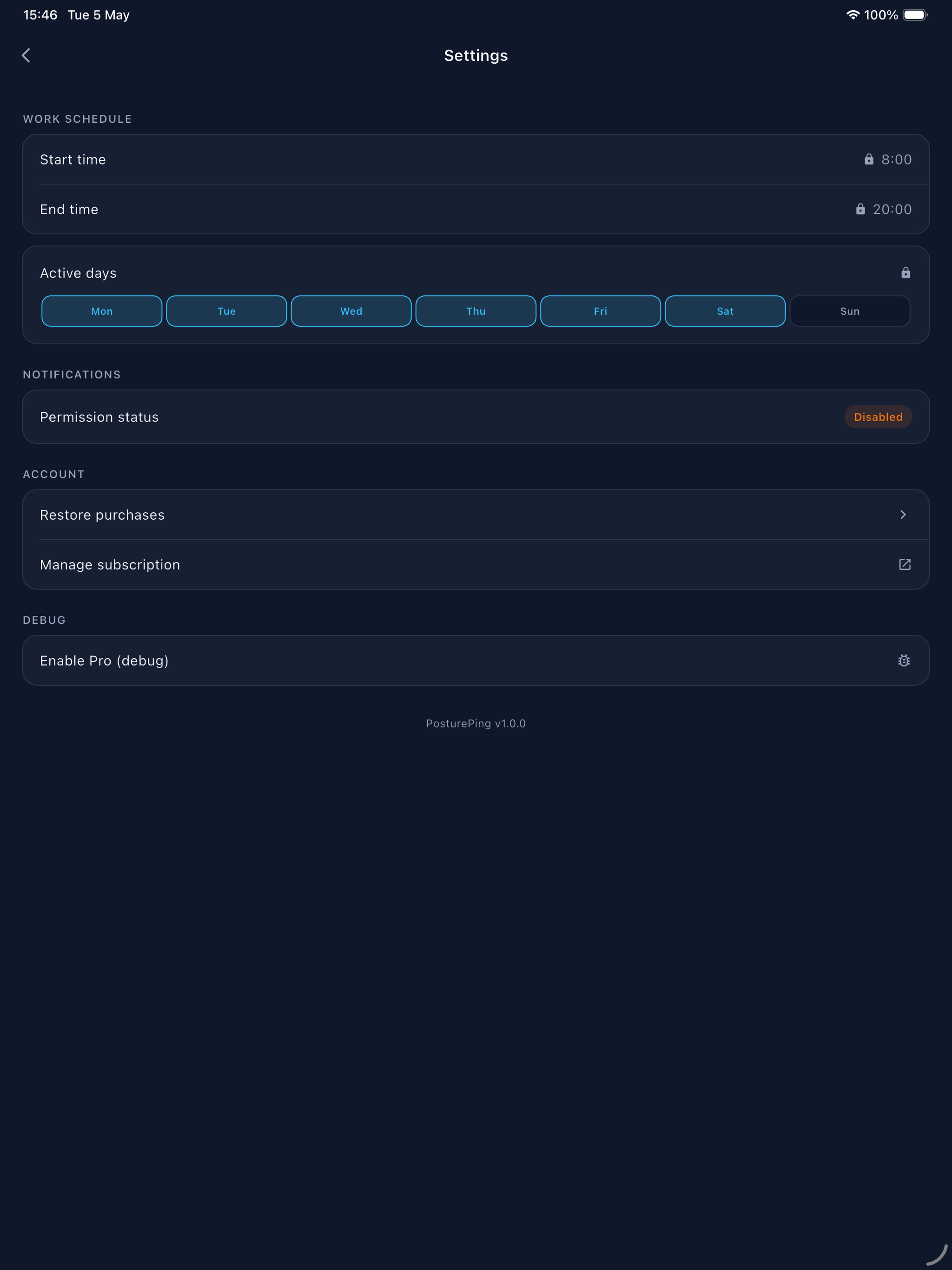Tap the End time label
952x1270 pixels.
coord(69,210)
